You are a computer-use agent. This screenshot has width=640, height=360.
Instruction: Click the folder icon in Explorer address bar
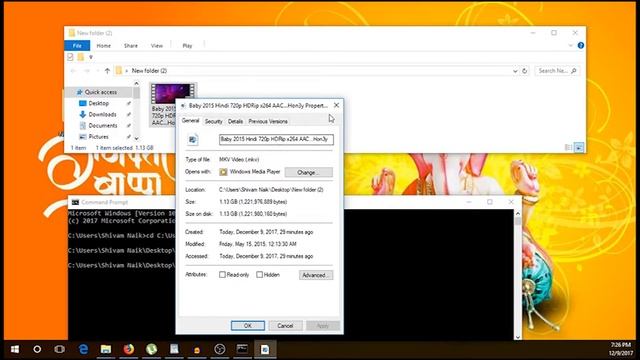(x=118, y=71)
